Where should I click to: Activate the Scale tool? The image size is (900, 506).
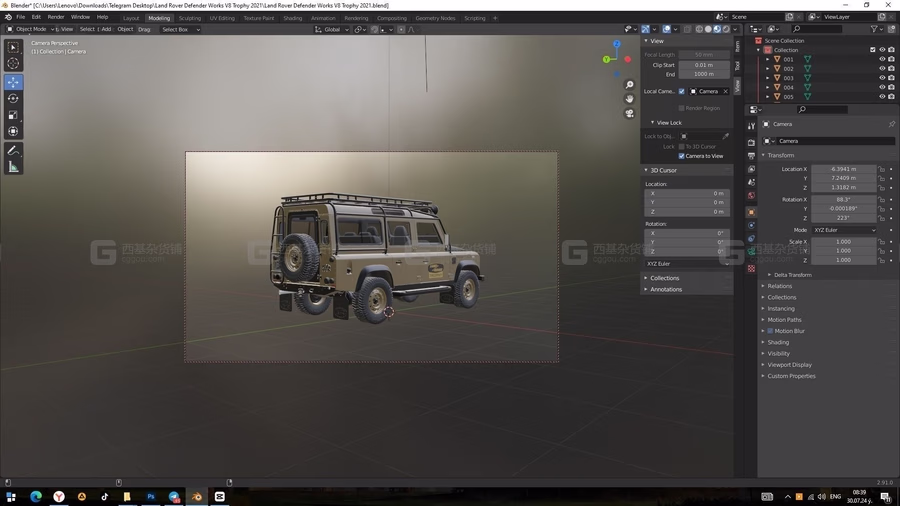[13, 115]
